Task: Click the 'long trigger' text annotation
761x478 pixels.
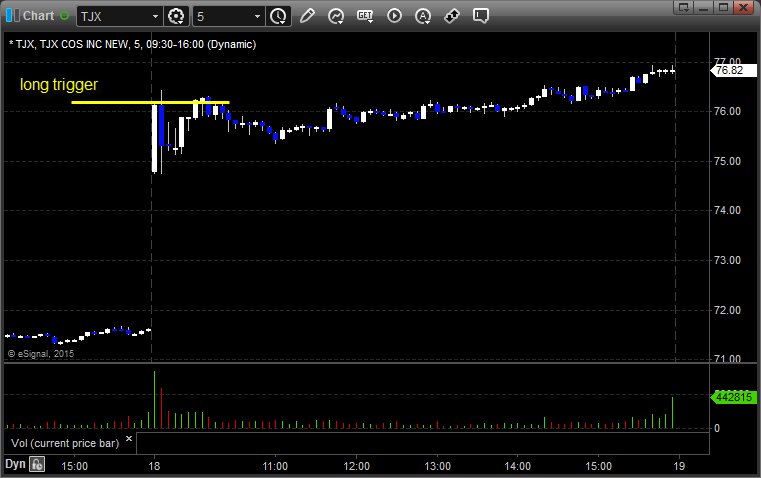Action: [x=59, y=85]
